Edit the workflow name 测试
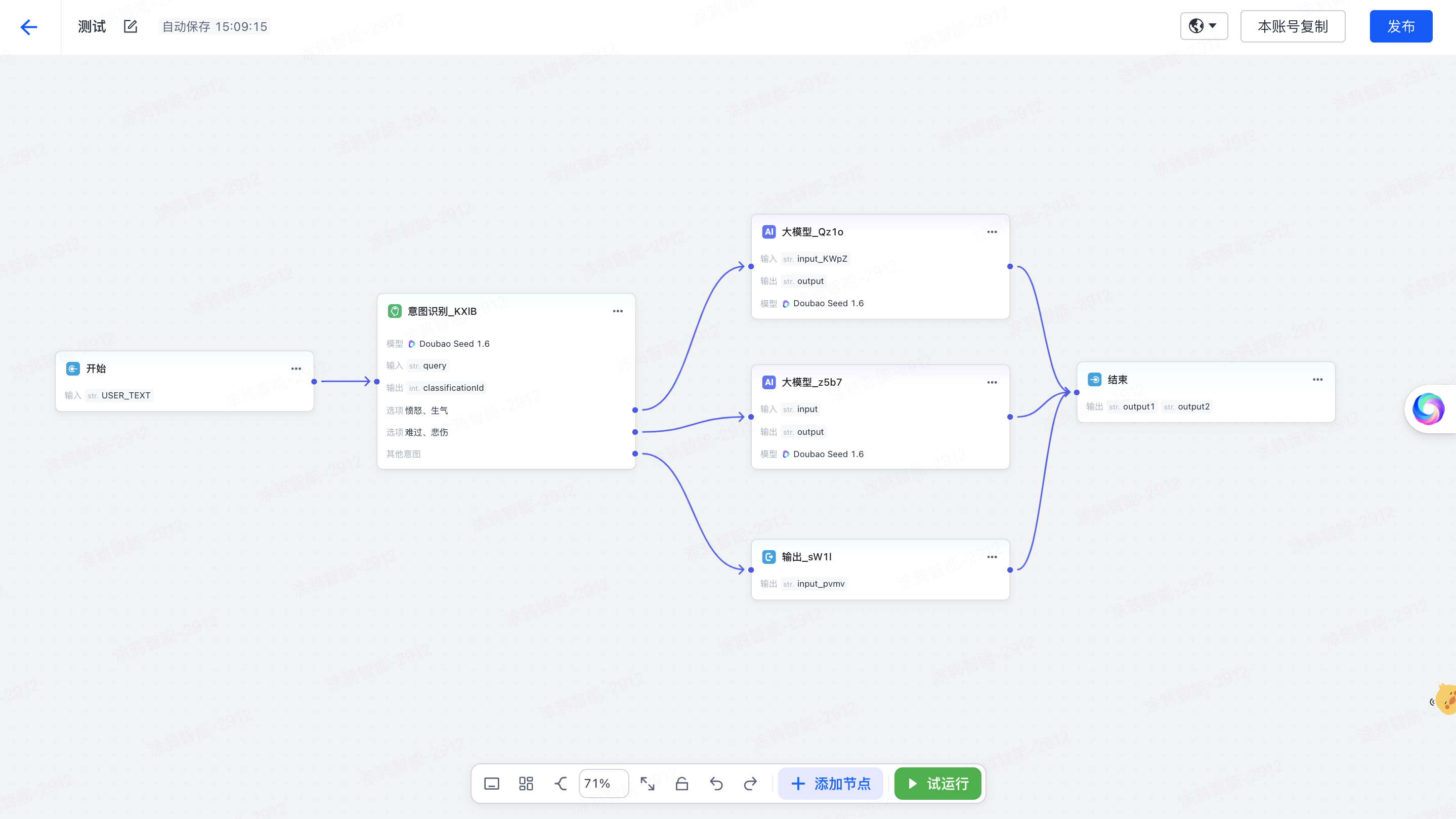The width and height of the screenshot is (1456, 819). point(131,27)
